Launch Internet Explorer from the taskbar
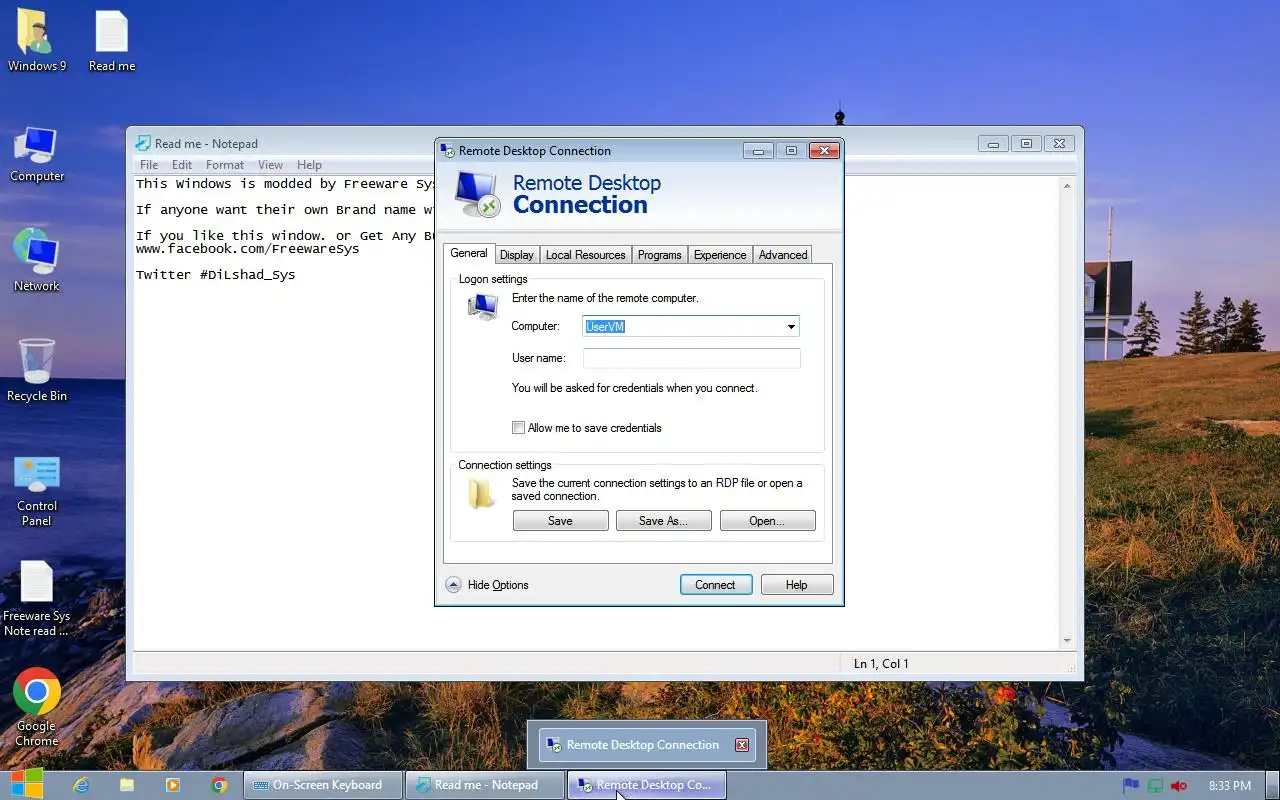This screenshot has width=1280, height=800. click(81, 785)
